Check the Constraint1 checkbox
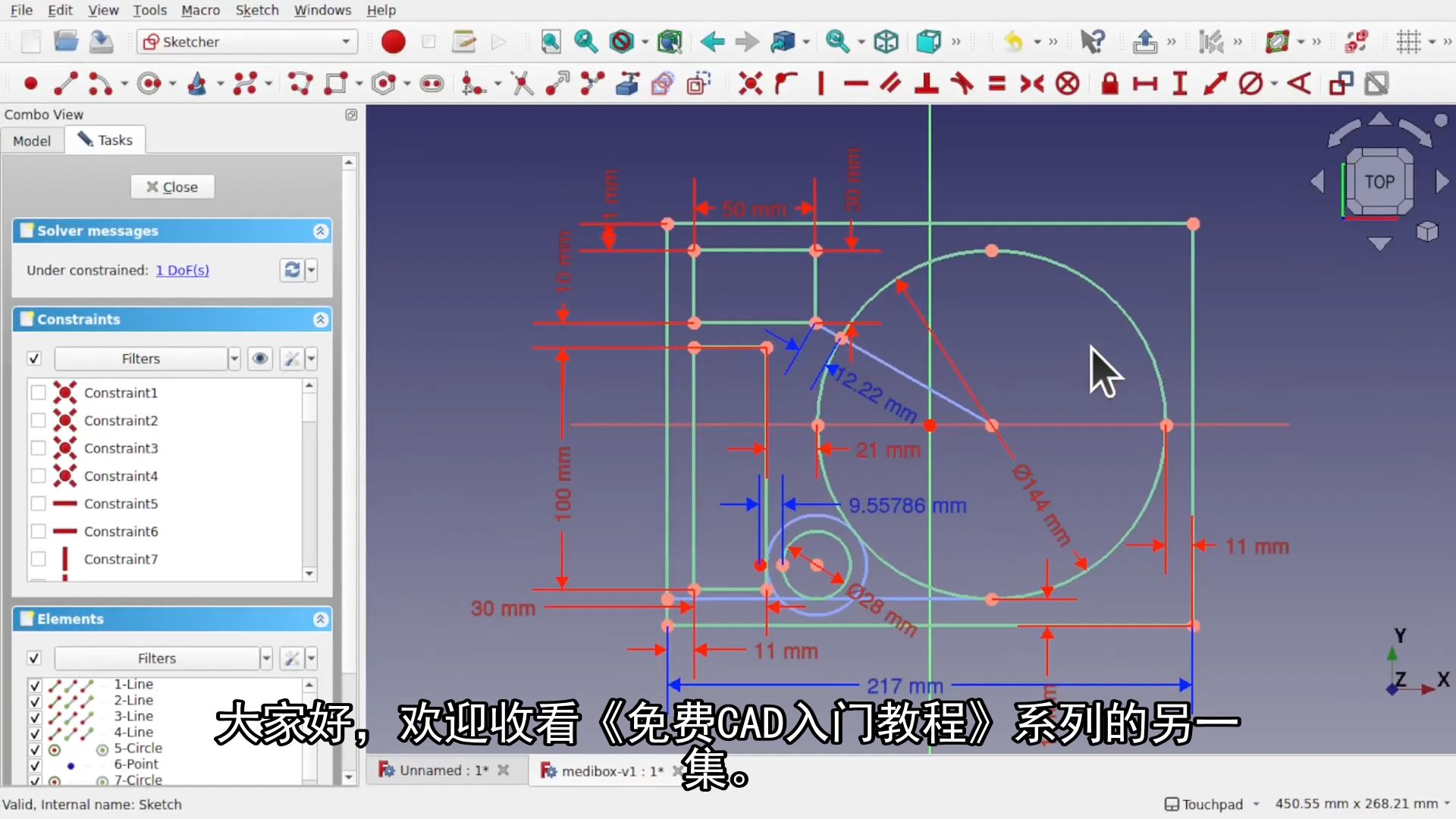 38,393
